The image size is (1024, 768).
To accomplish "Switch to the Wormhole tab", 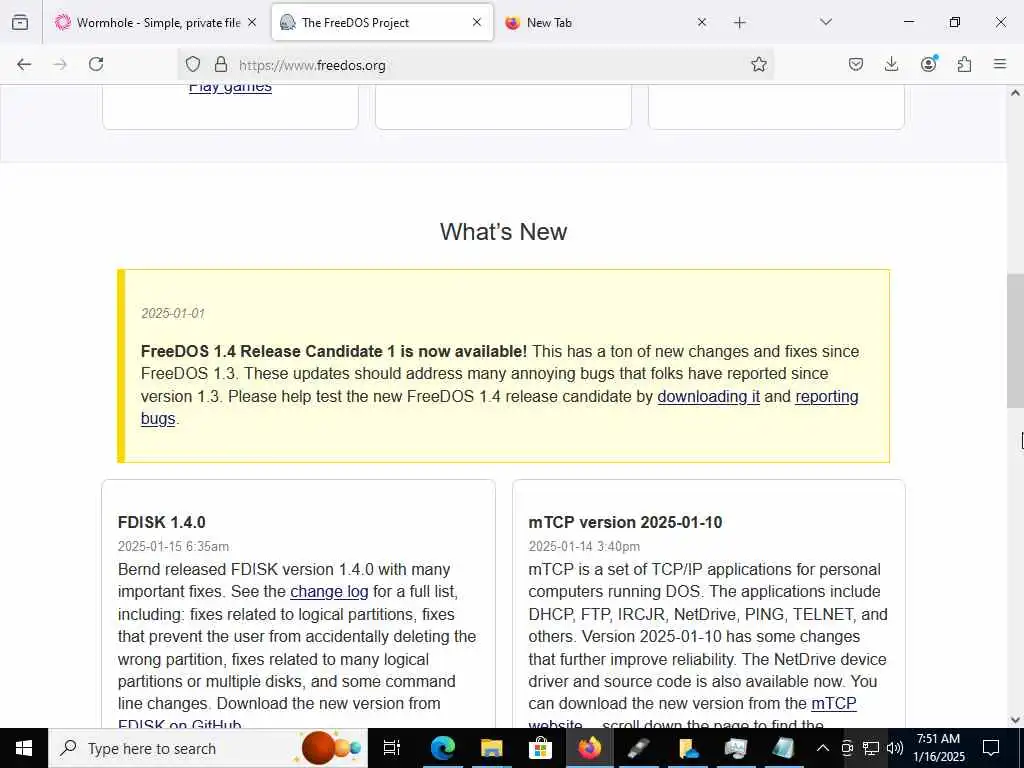I will click(155, 23).
